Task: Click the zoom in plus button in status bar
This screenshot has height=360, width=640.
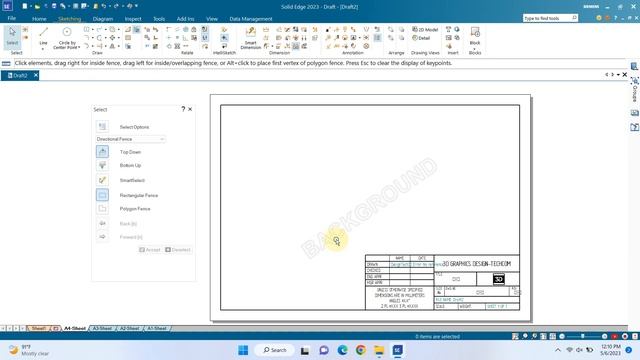Action: (604, 336)
